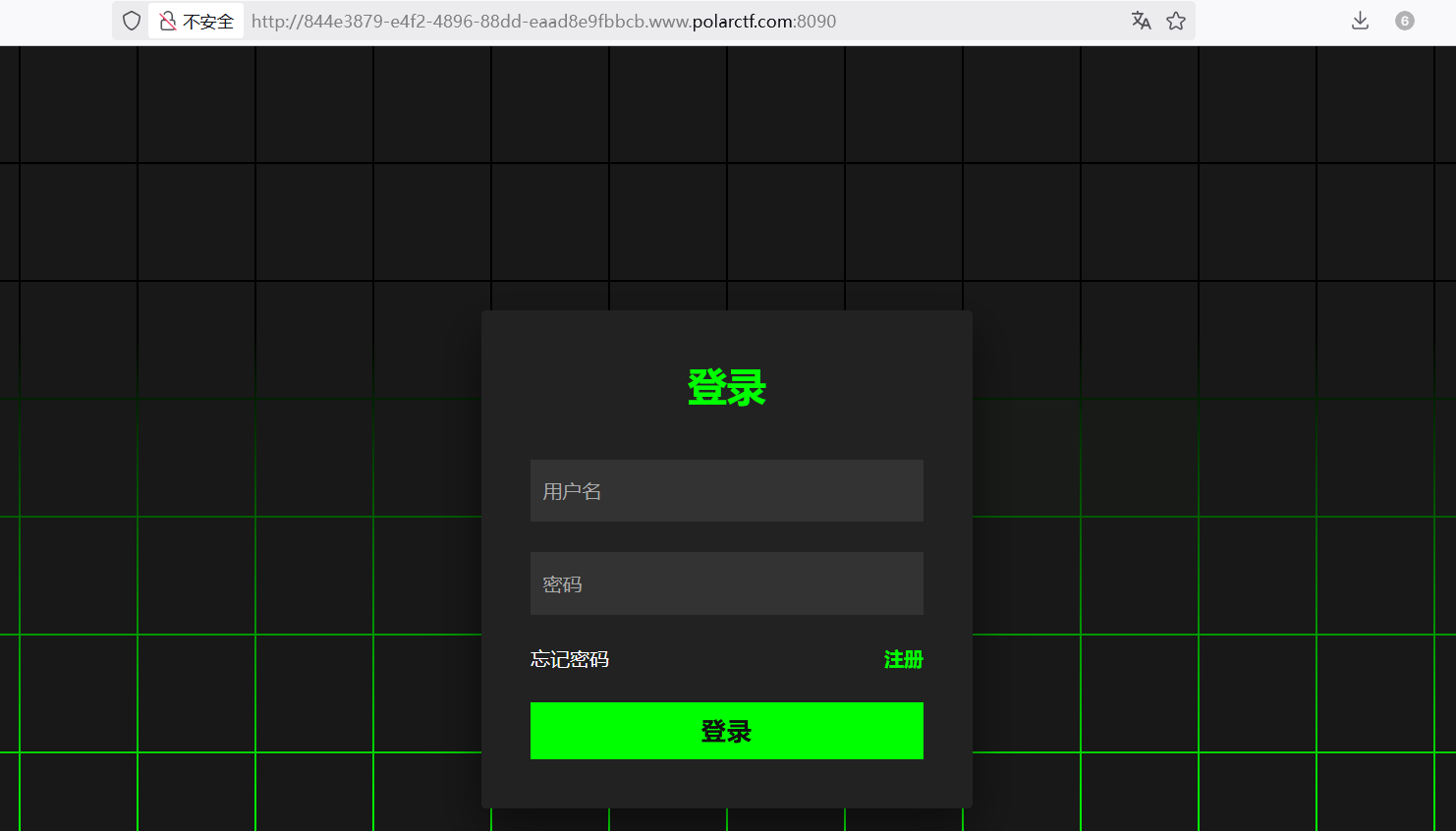1456x831 pixels.
Task: Click the polarctf.com domain in the address
Action: 742,22
